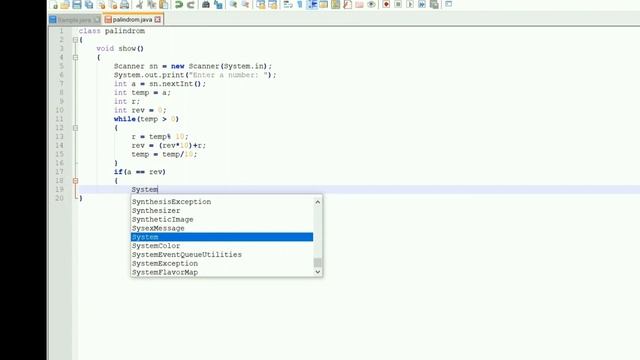
Task: Click the autocomplete scrollbar thumb
Action: tap(318, 262)
